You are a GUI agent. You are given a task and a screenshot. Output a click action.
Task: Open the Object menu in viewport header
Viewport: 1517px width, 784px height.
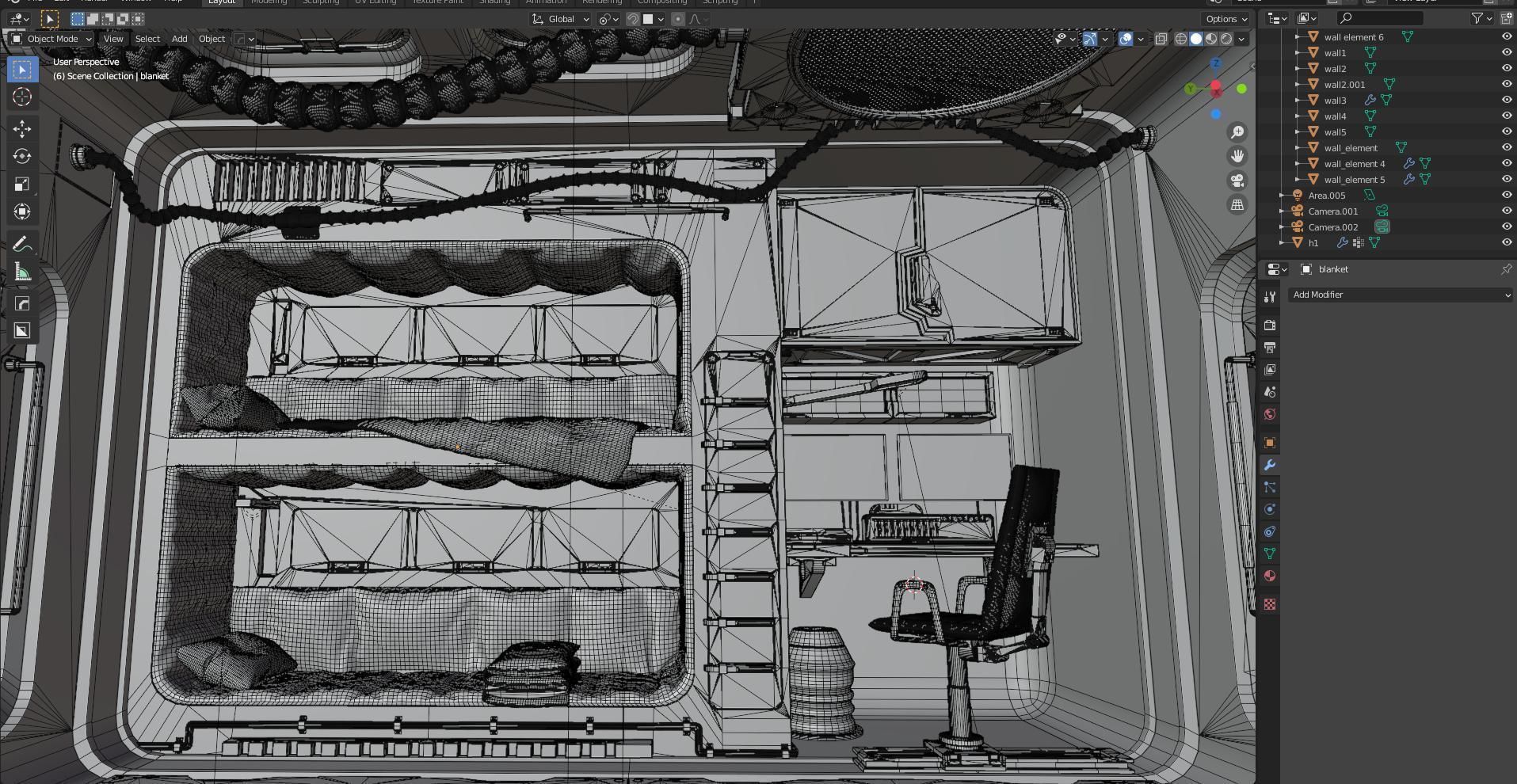(212, 39)
